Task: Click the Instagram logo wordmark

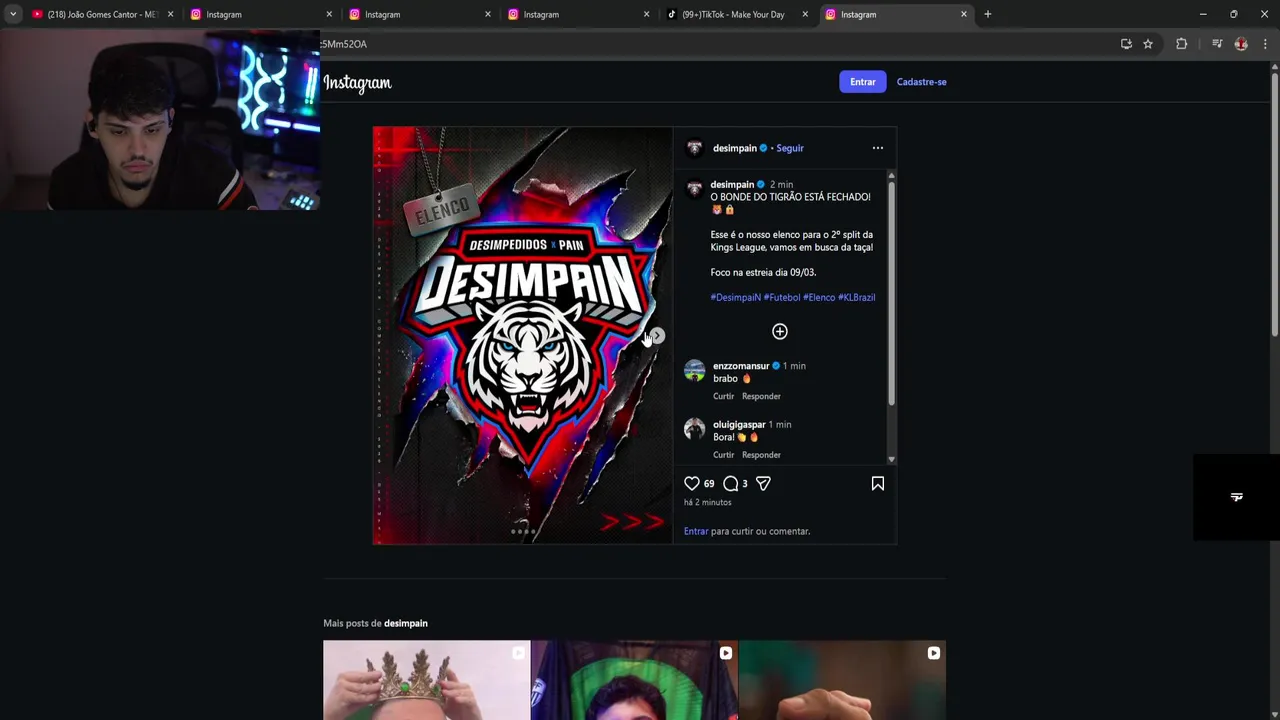Action: coord(357,83)
